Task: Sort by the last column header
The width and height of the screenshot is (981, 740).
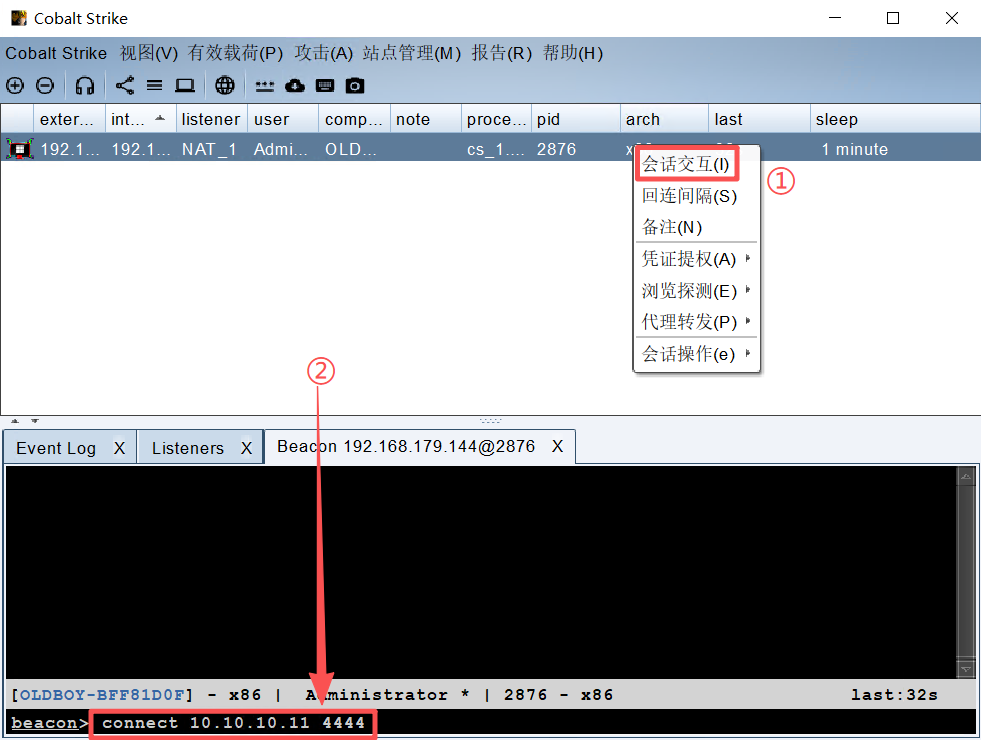Action: tap(760, 119)
